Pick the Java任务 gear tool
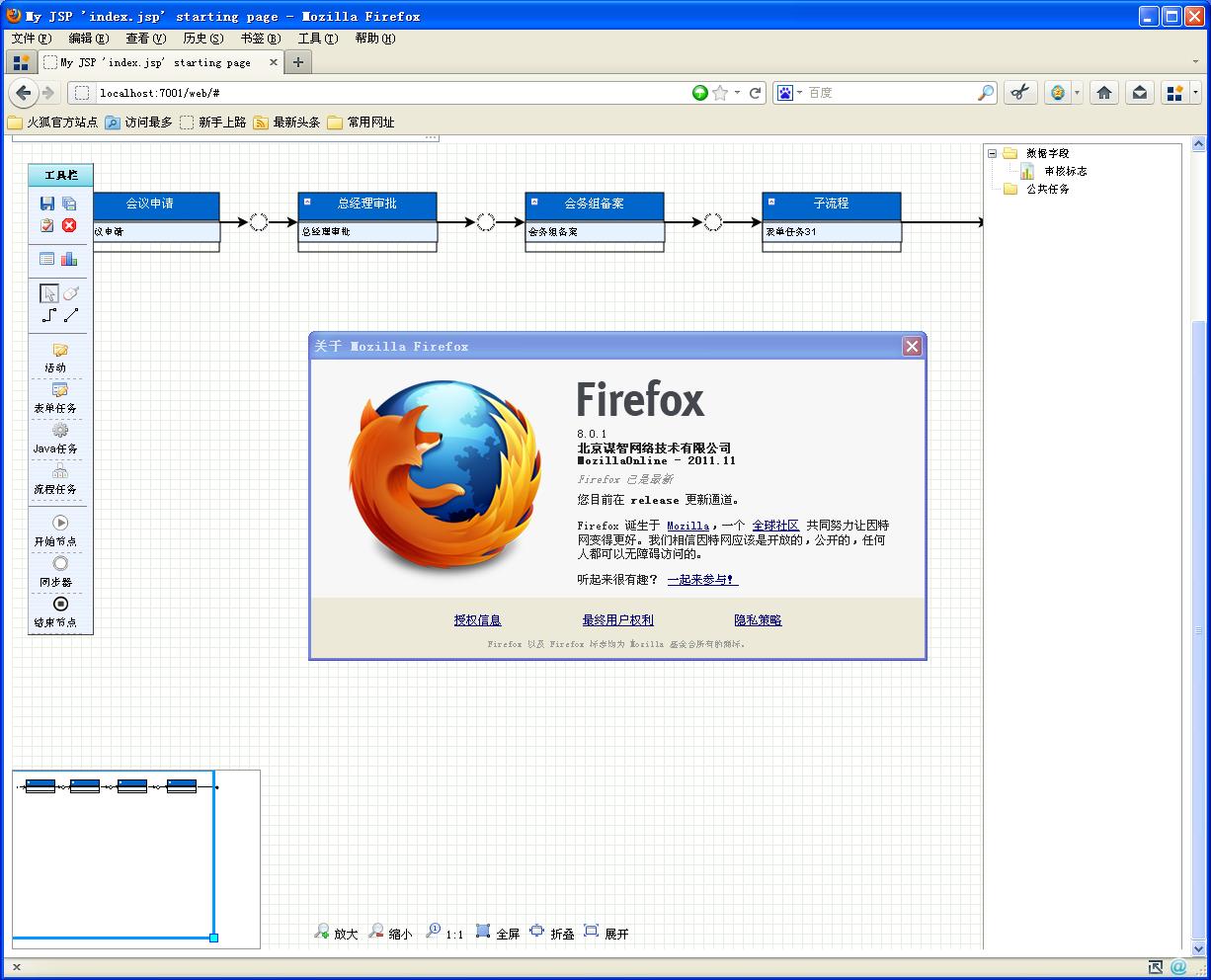Screen dimensions: 1211x980 (x=55, y=439)
